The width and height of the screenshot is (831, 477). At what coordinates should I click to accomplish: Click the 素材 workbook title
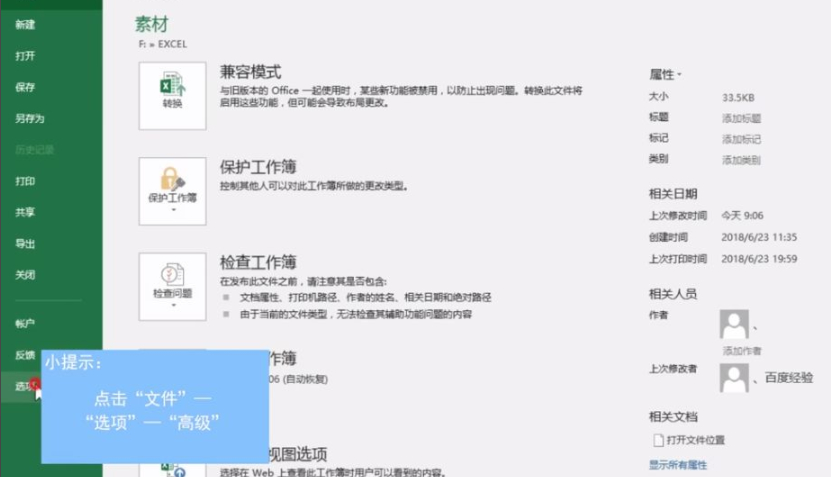(x=152, y=24)
